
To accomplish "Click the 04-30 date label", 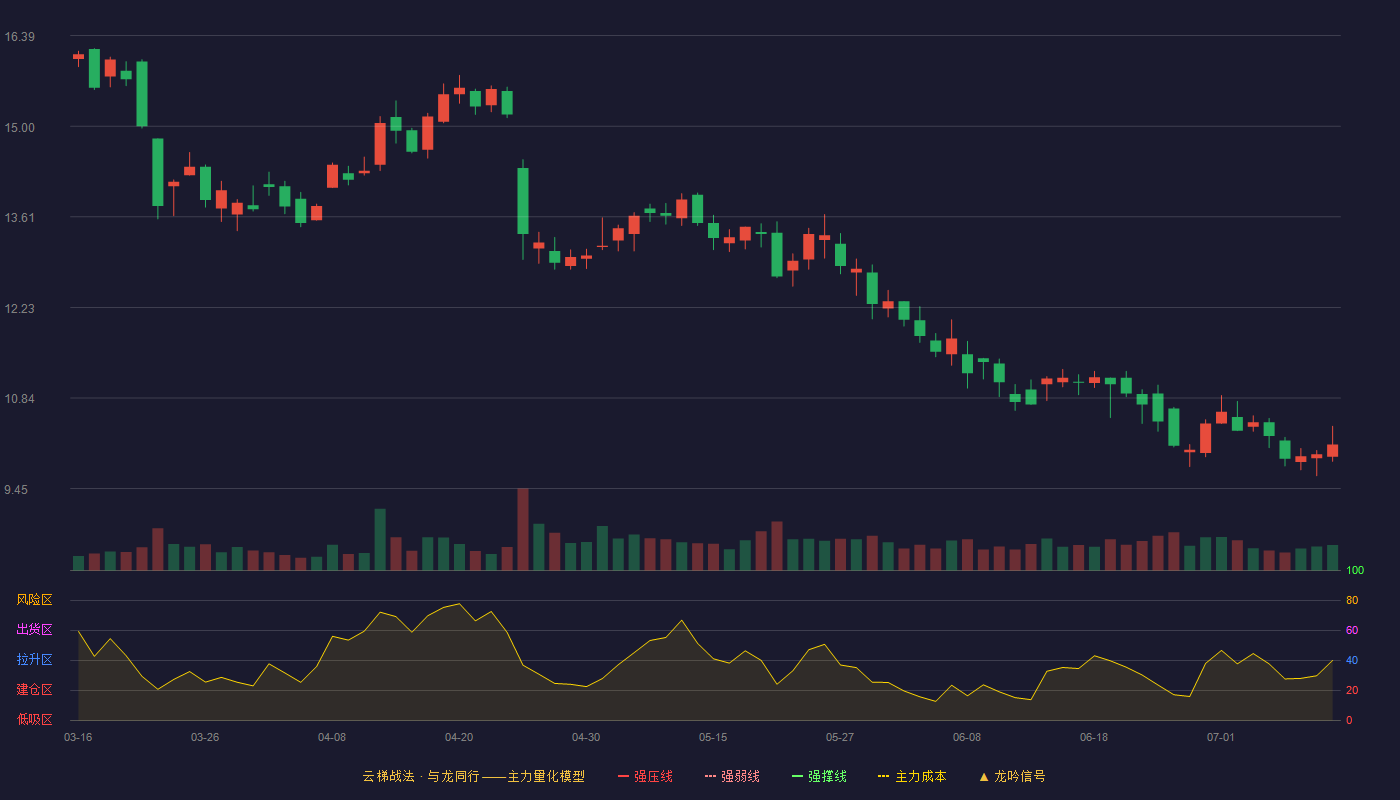I will coord(586,737).
